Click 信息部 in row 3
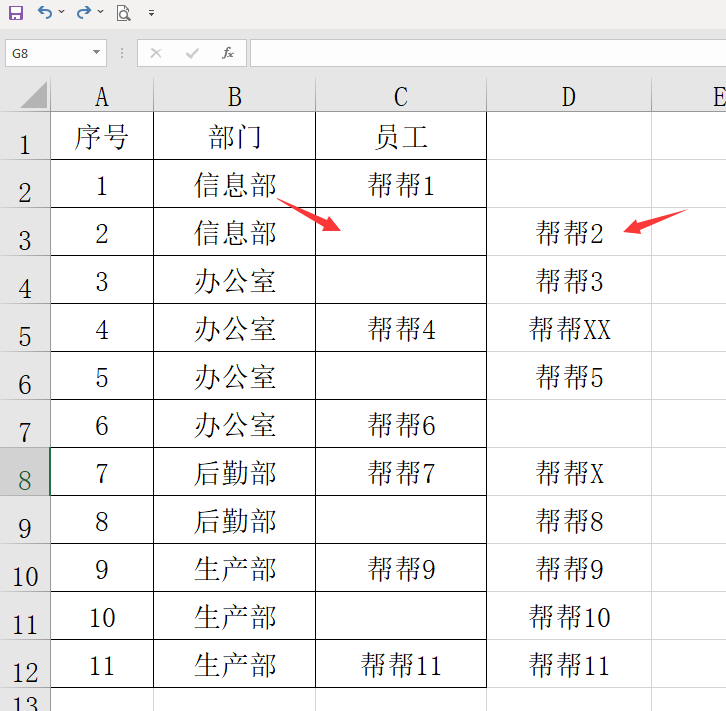This screenshot has height=711, width=726. [x=234, y=232]
